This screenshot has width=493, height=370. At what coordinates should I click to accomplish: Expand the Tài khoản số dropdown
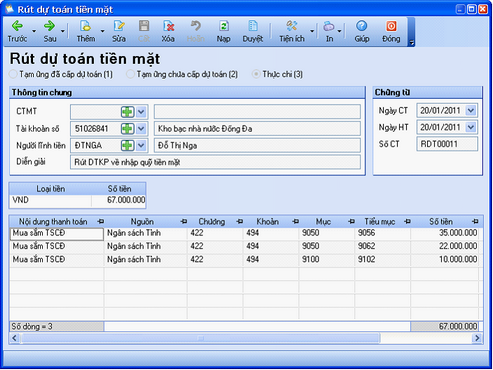click(x=141, y=129)
